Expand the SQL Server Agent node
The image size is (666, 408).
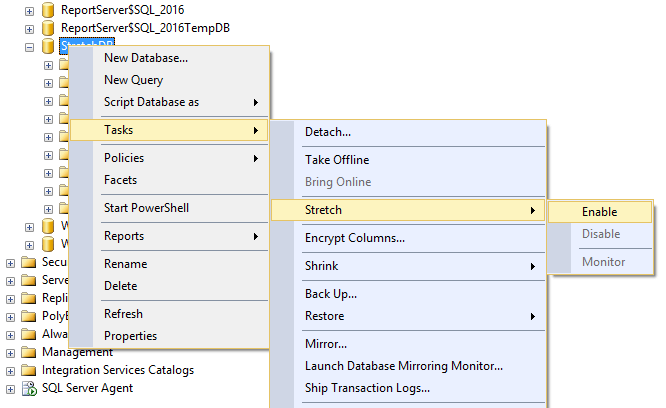11,389
